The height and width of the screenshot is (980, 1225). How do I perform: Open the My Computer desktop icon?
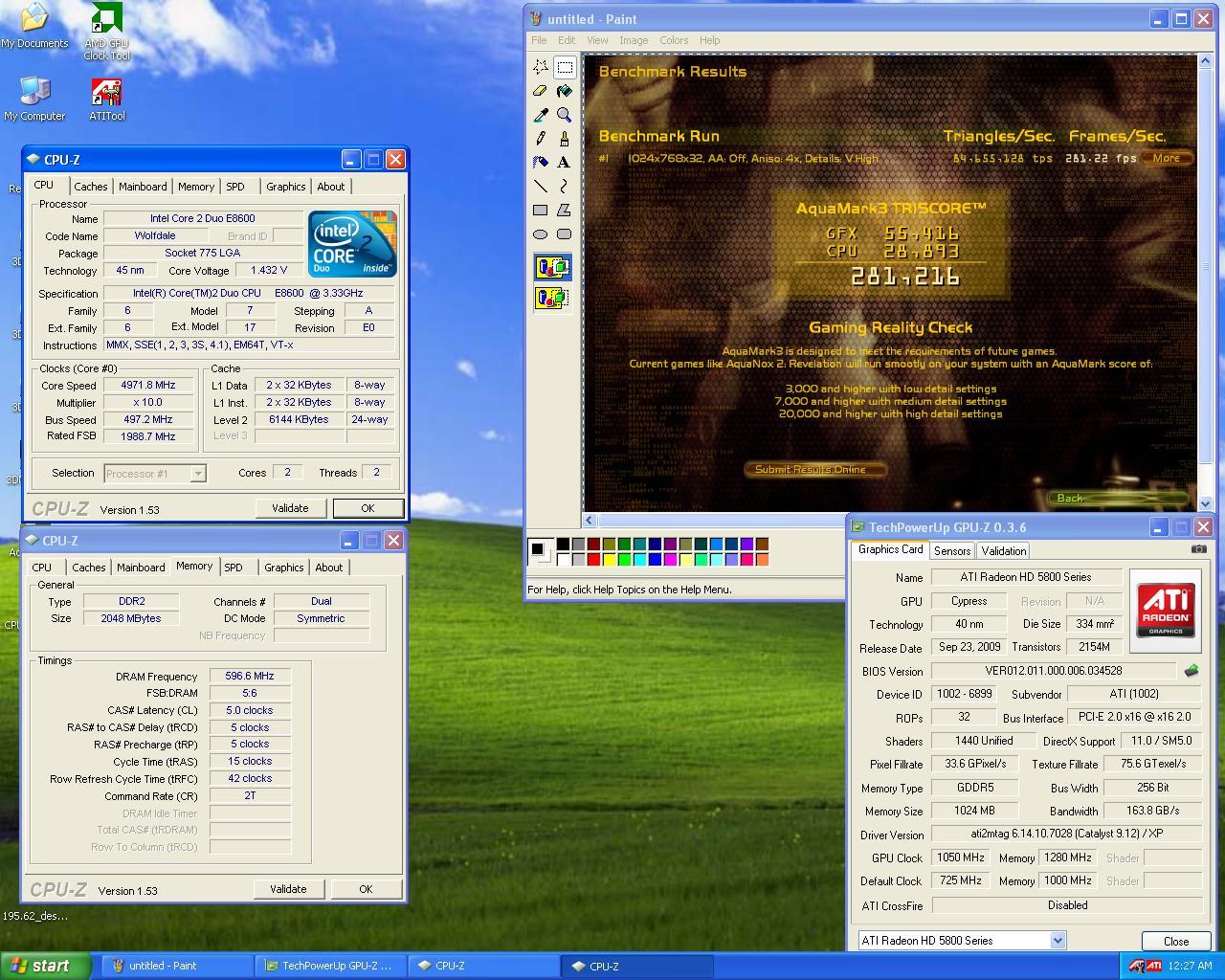tap(34, 99)
